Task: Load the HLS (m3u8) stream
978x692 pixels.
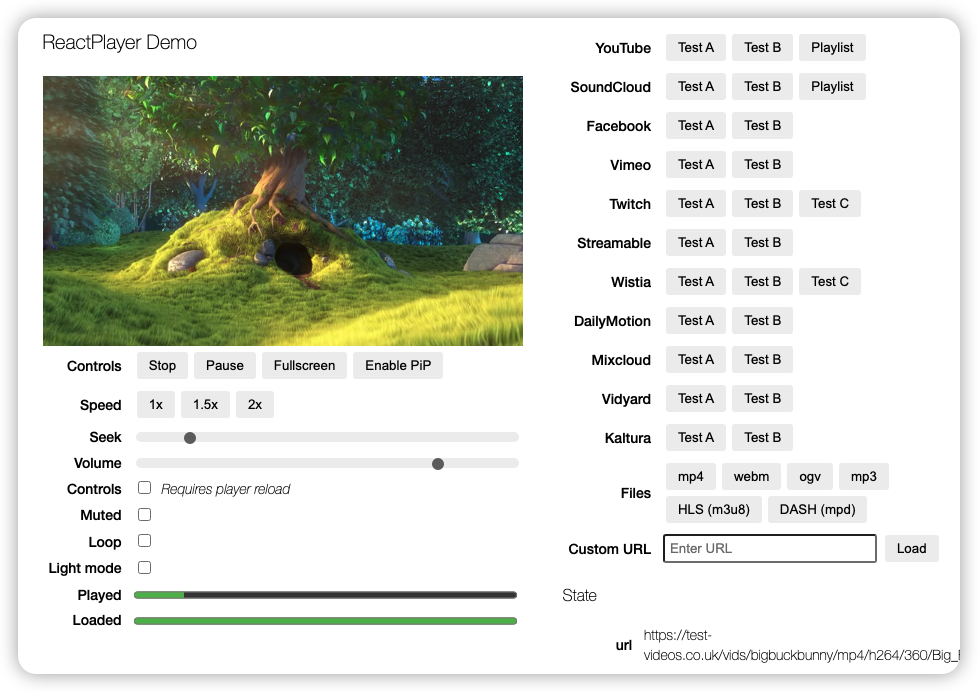Action: coord(714,509)
